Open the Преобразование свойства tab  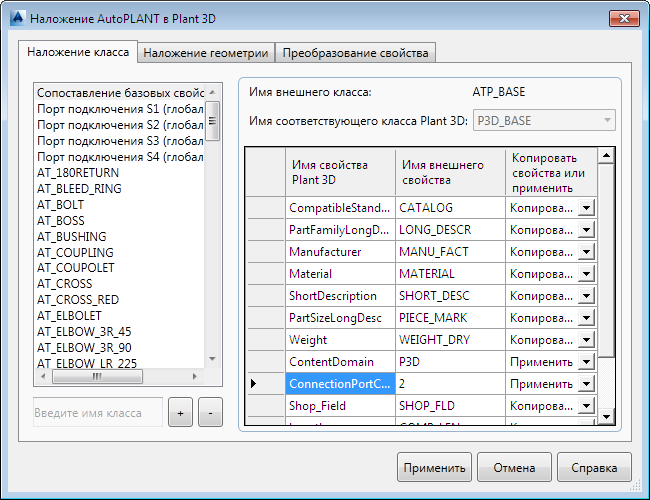(355, 53)
